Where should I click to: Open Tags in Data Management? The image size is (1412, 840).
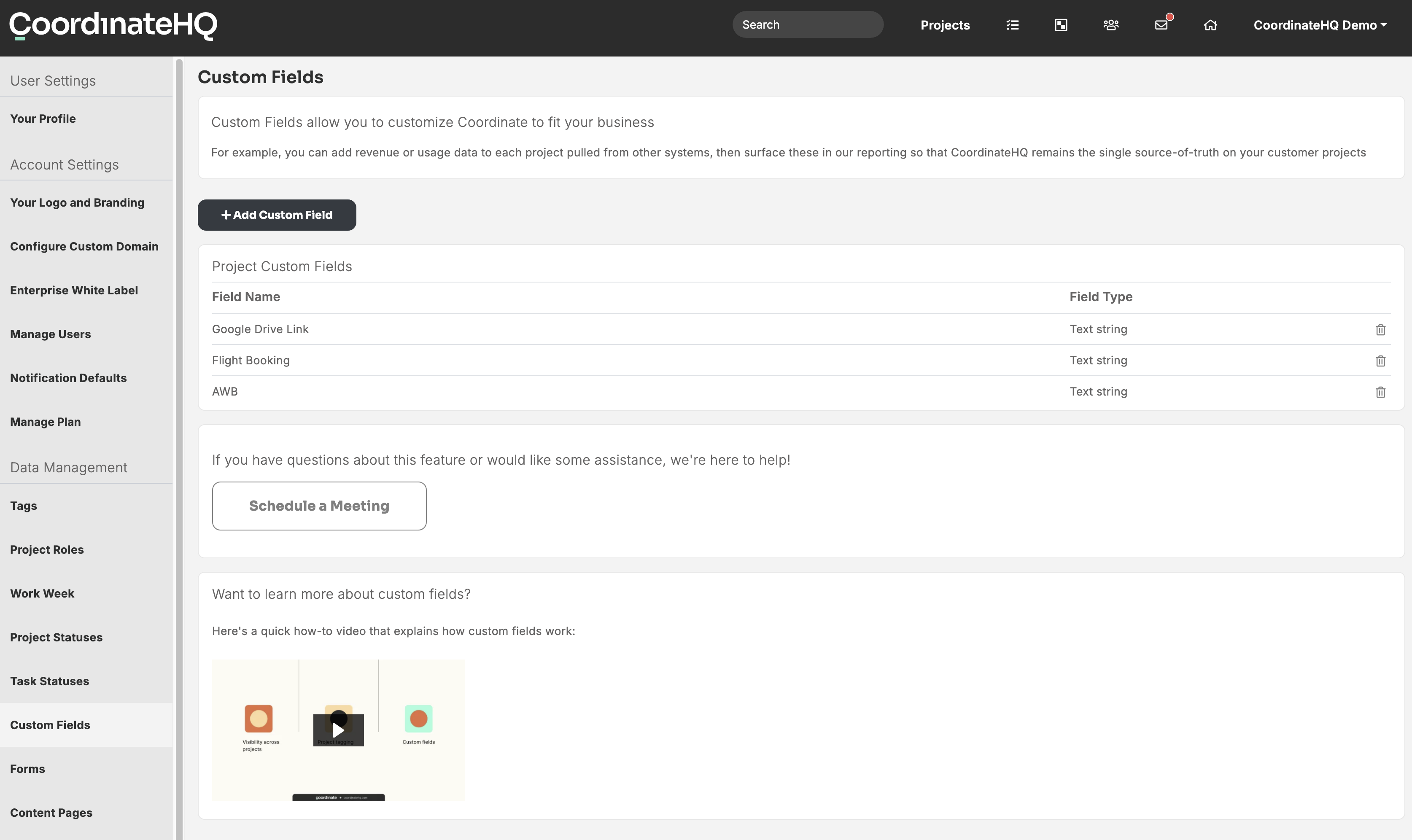point(23,506)
